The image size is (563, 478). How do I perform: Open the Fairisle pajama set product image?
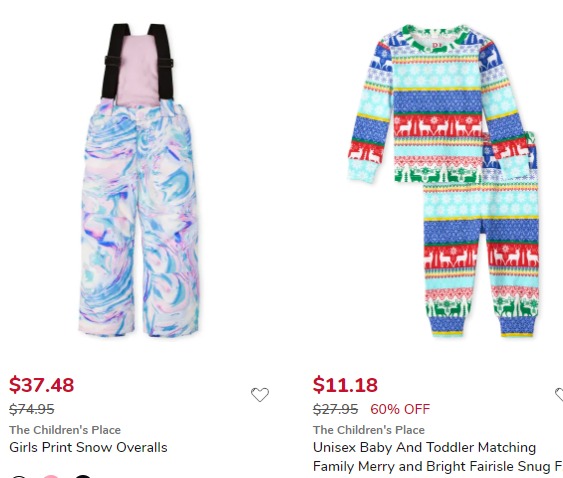tap(443, 181)
